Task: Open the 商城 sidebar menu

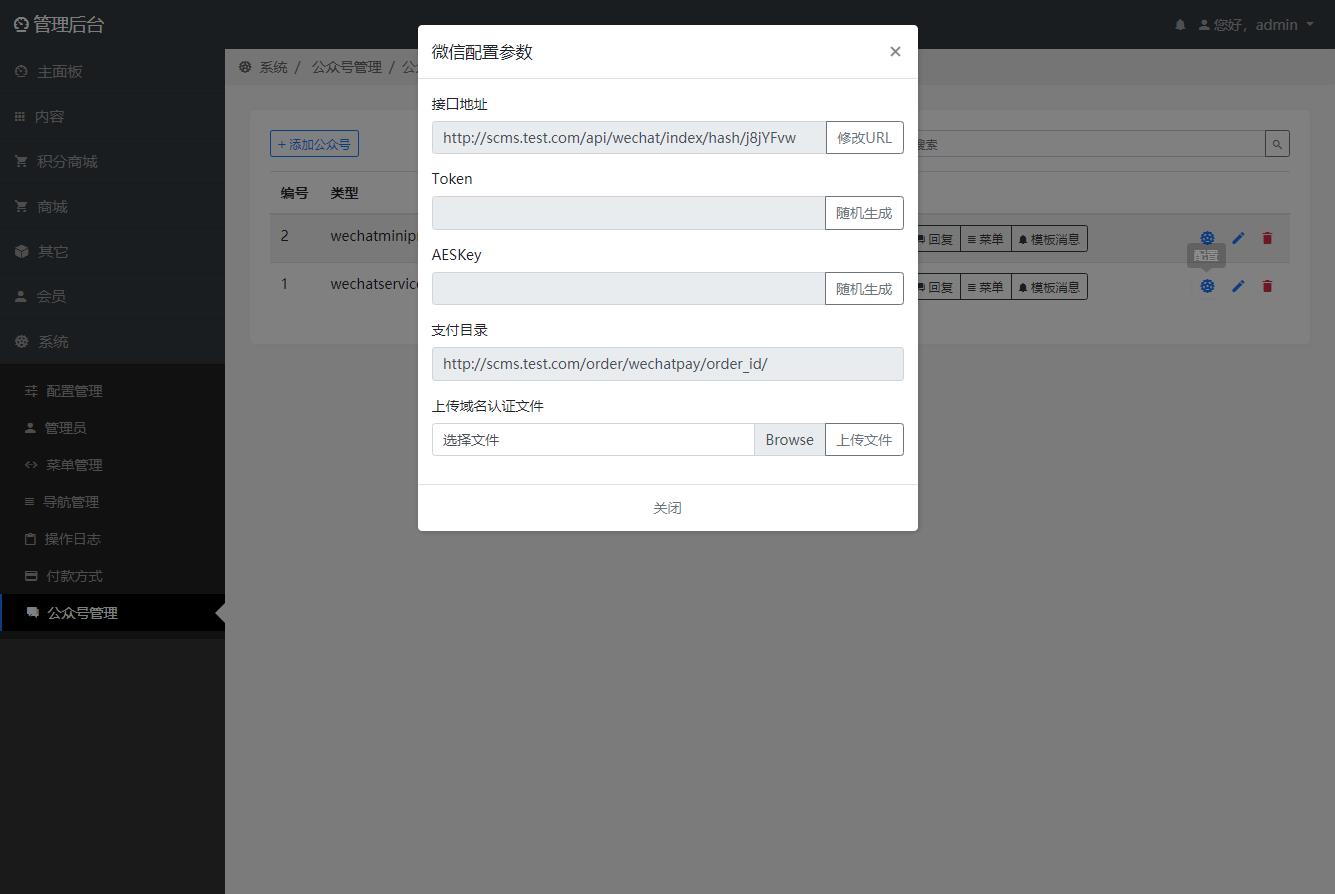Action: click(x=112, y=207)
